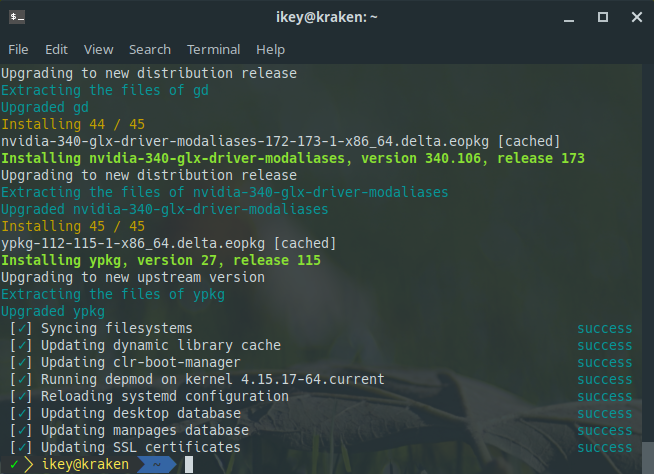This screenshot has width=654, height=474.
Task: Click 'Updating dynamic library cache' line
Action: coord(161,345)
